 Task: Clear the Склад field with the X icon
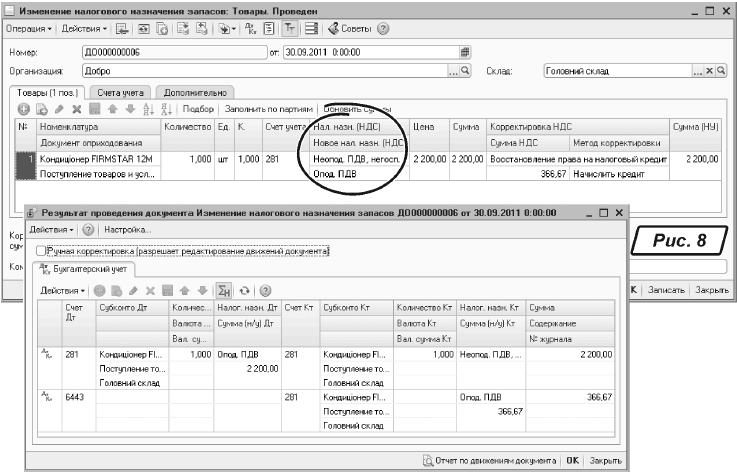click(708, 71)
